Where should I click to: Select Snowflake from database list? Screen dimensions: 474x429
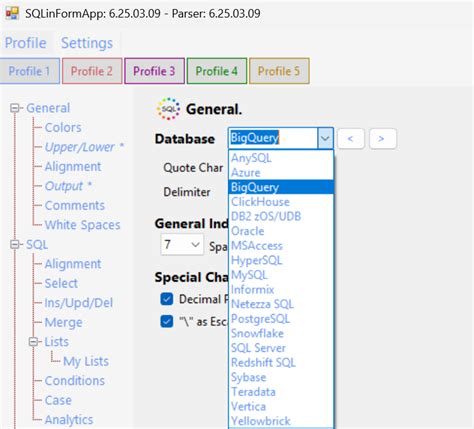click(281, 333)
